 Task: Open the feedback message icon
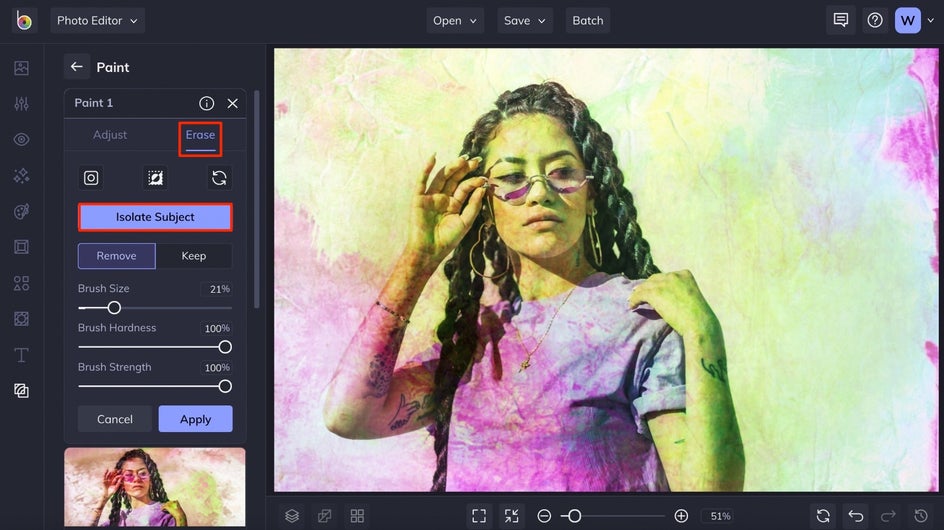point(840,20)
